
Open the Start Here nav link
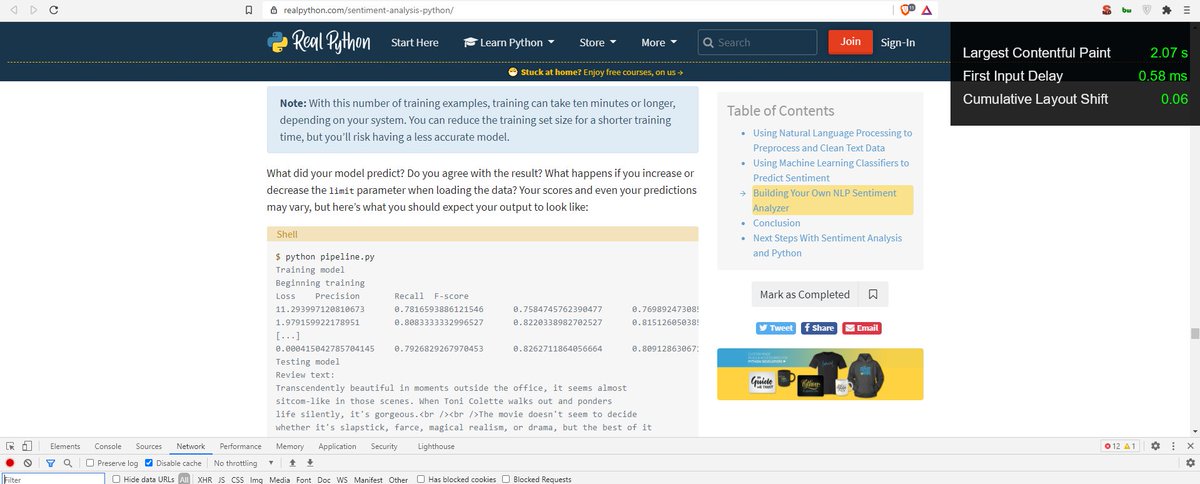(414, 42)
